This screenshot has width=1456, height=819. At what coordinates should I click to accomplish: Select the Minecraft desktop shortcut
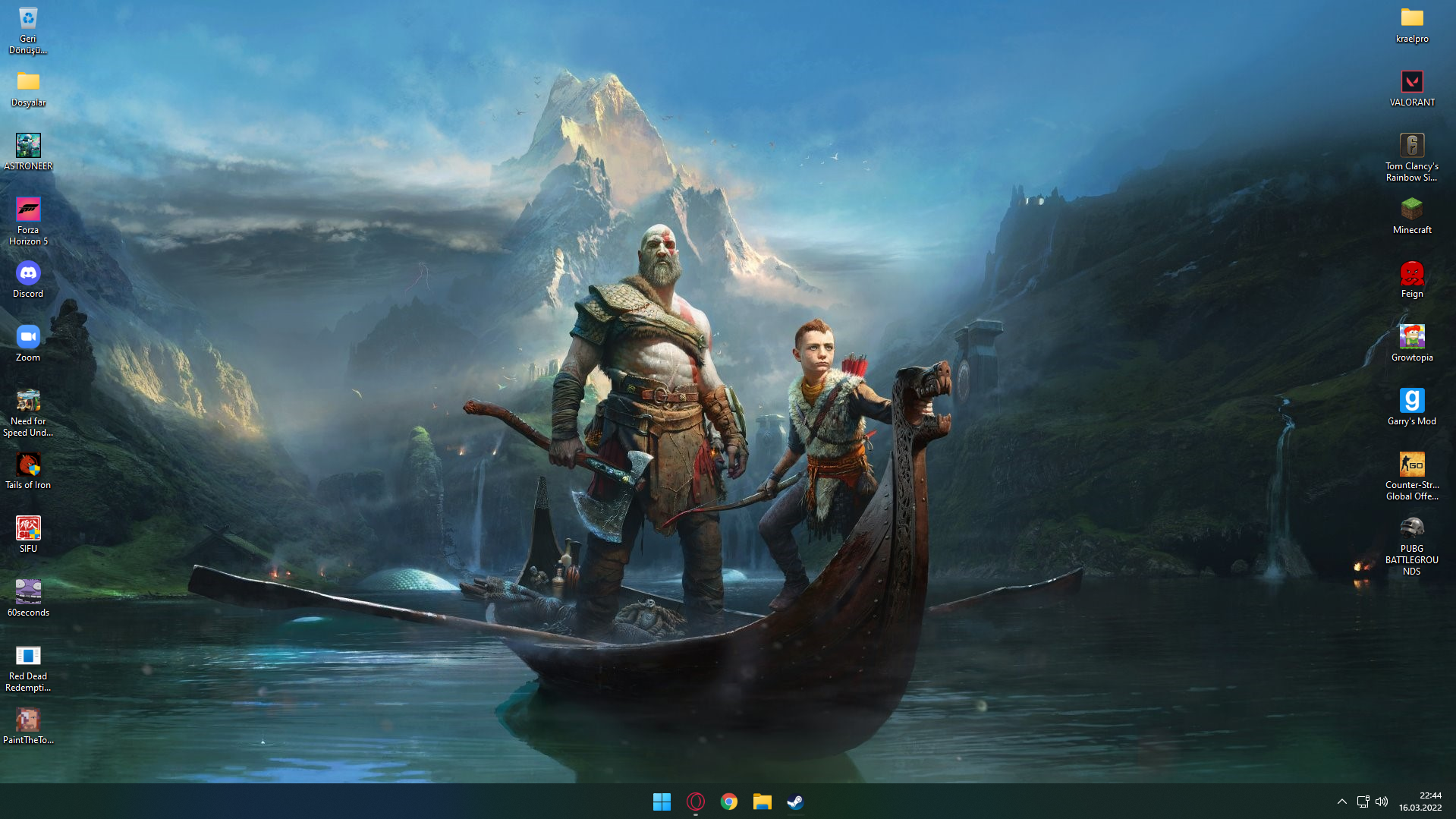pyautogui.click(x=1412, y=216)
